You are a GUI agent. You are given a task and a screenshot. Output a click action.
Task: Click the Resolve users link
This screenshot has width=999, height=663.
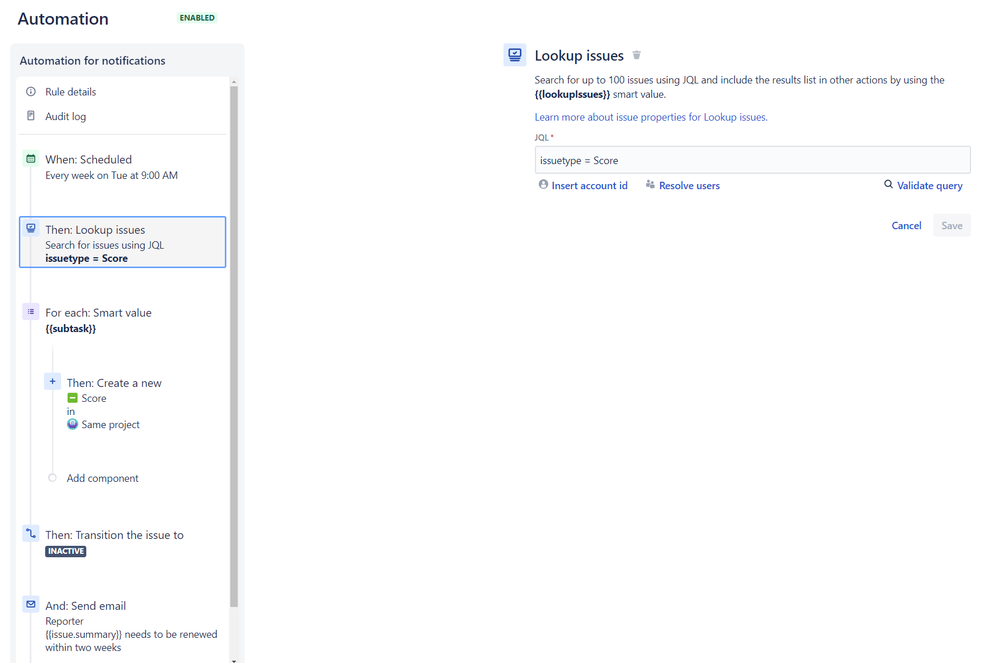[x=689, y=185]
